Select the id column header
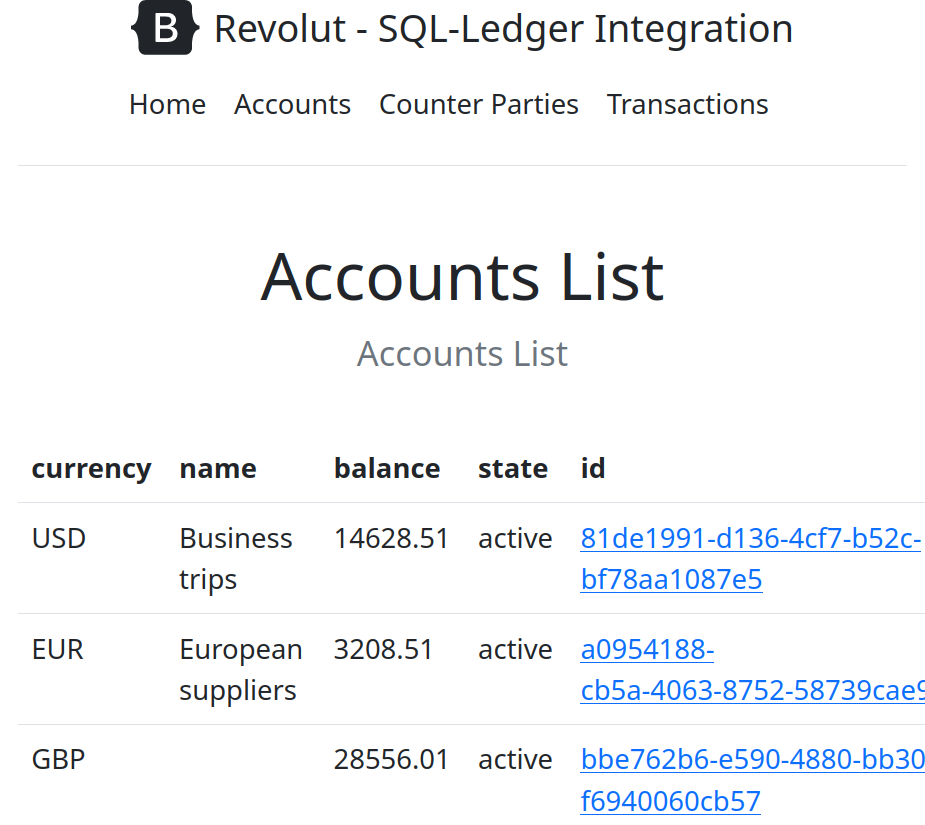Image resolution: width=925 pixels, height=825 pixels. coord(593,469)
